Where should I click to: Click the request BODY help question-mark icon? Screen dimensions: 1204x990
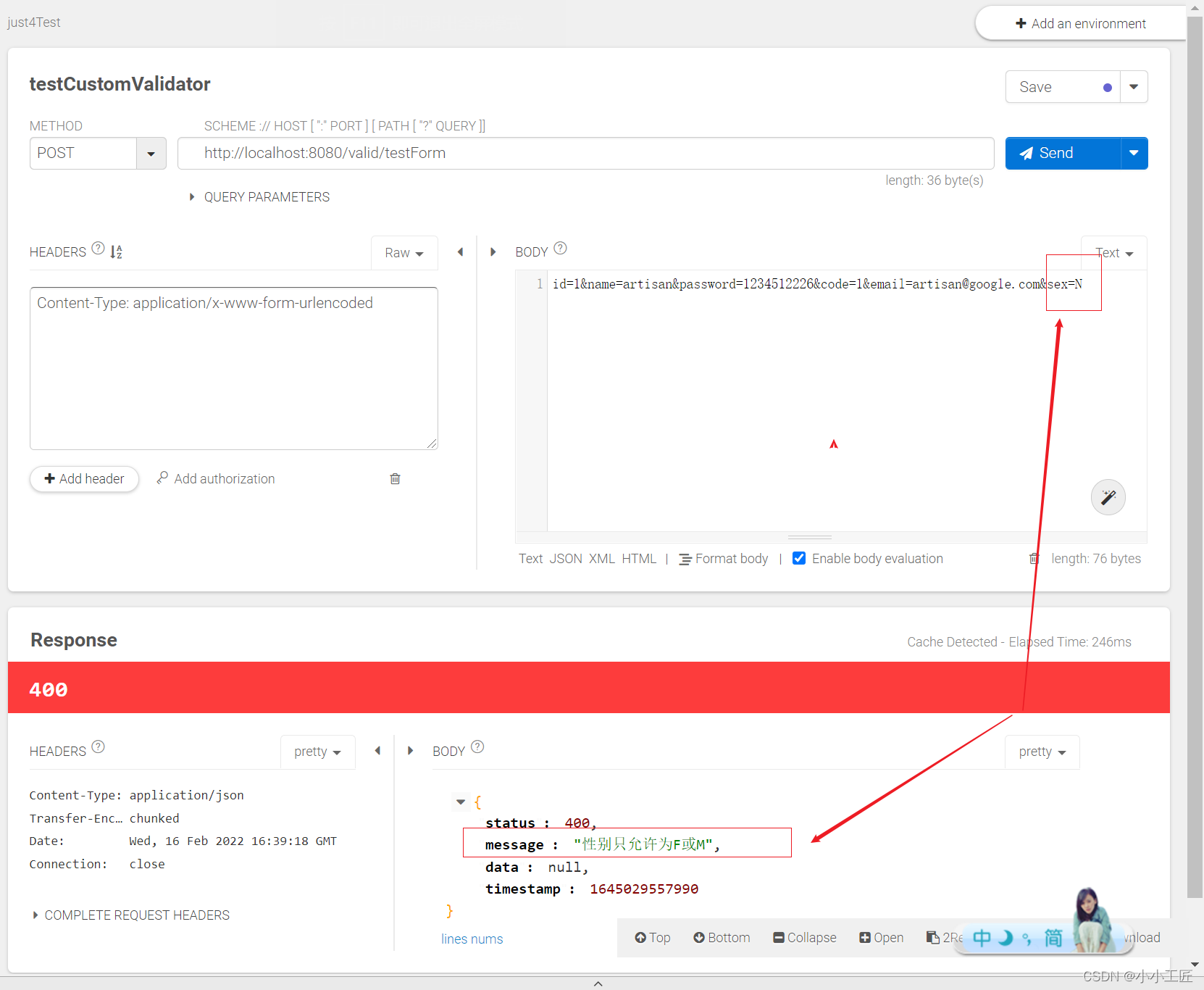click(560, 249)
